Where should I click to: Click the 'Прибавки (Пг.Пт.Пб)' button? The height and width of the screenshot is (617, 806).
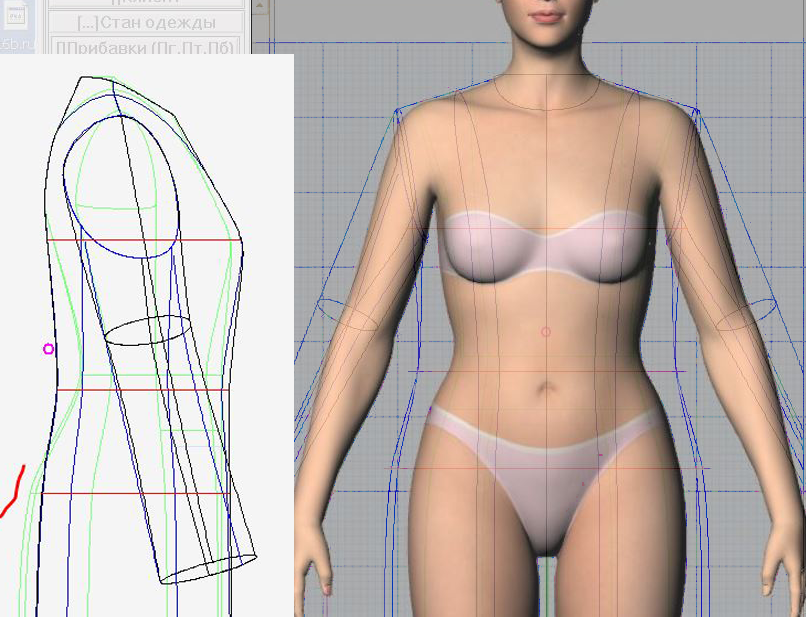tap(146, 46)
